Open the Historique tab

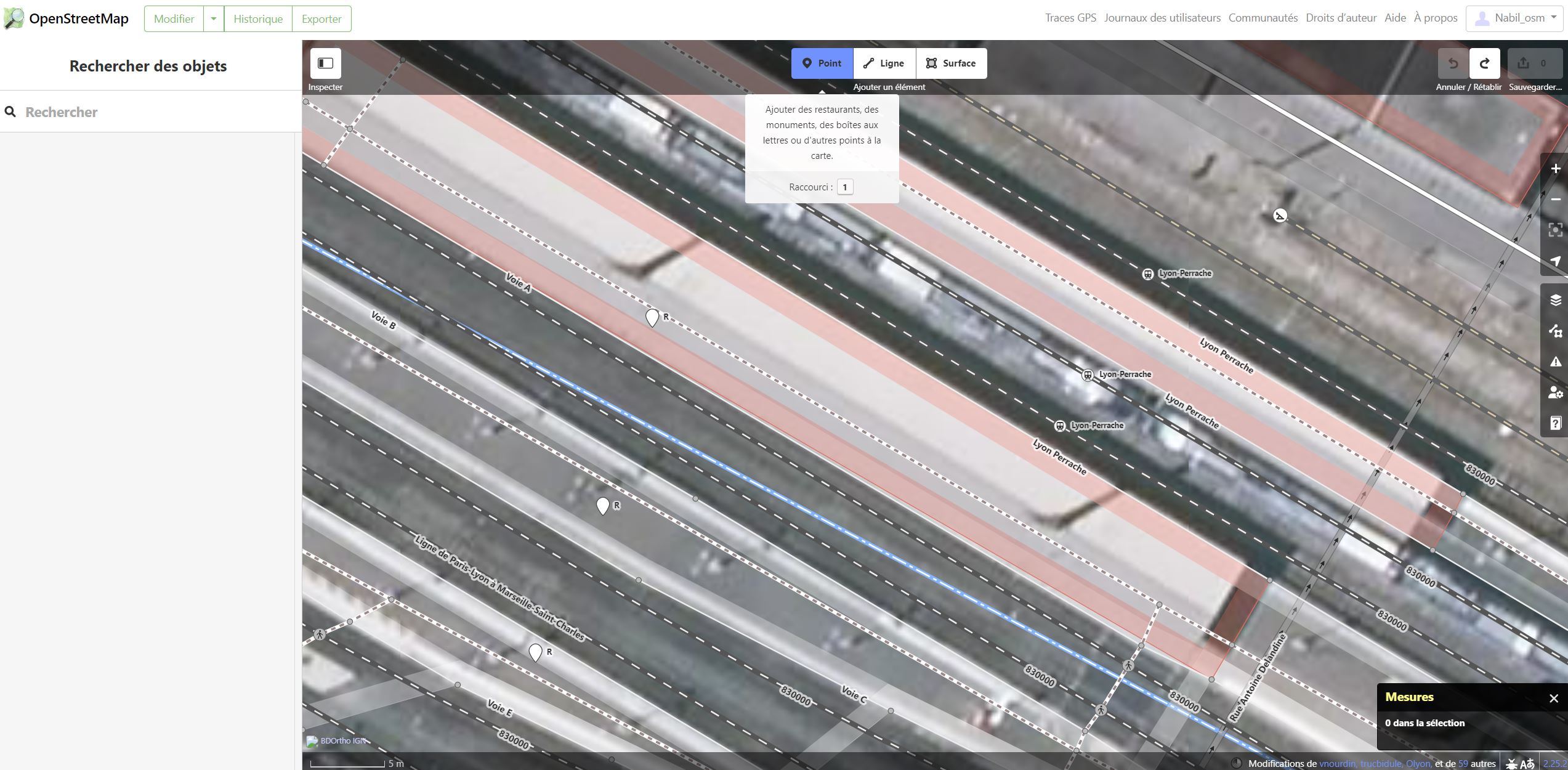(258, 18)
